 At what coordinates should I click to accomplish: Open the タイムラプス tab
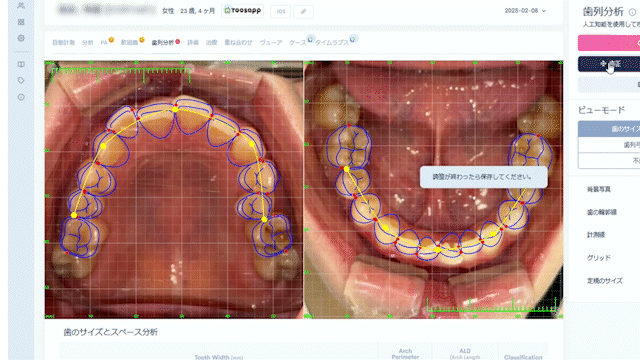click(332, 42)
